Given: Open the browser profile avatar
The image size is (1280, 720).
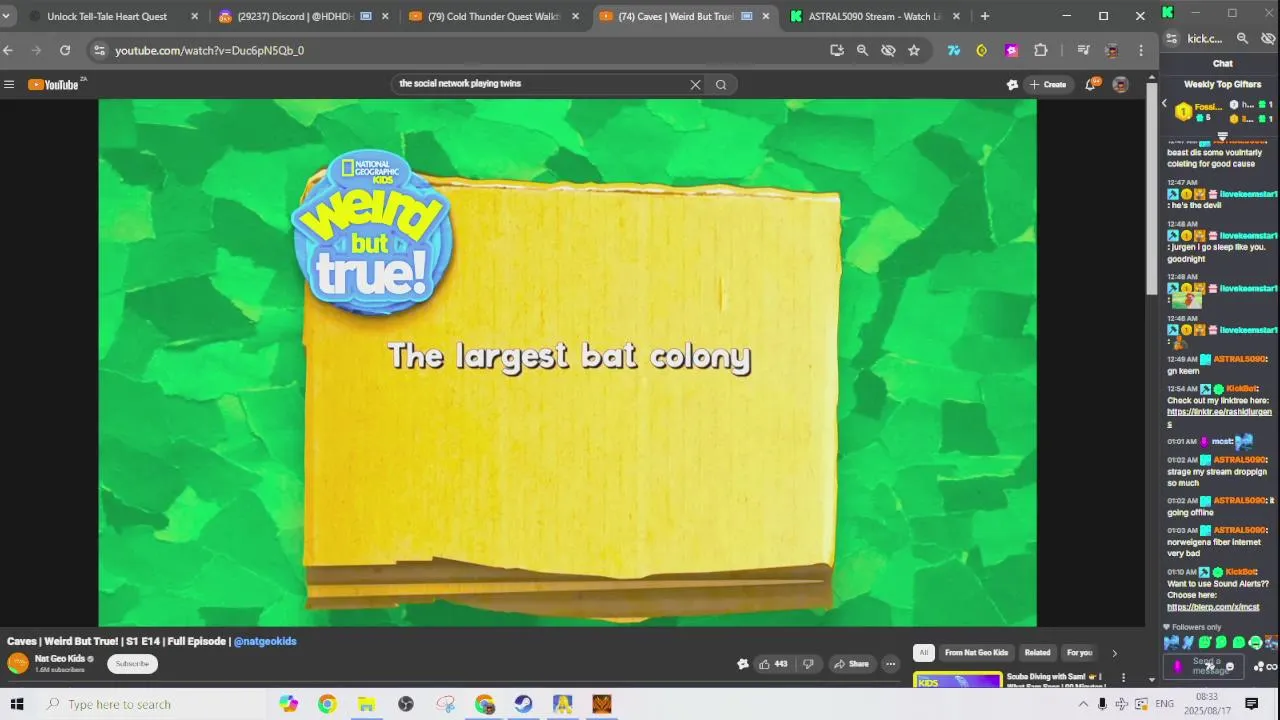Looking at the screenshot, I should coord(1111,50).
